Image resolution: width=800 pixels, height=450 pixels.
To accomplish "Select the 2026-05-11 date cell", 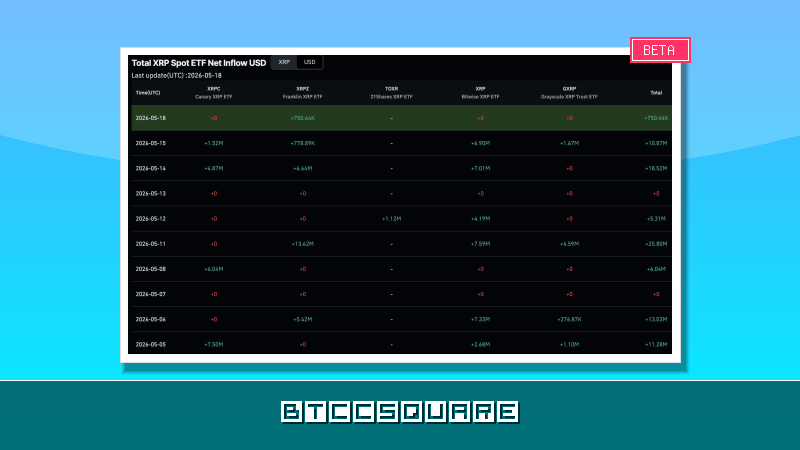I will click(x=151, y=244).
